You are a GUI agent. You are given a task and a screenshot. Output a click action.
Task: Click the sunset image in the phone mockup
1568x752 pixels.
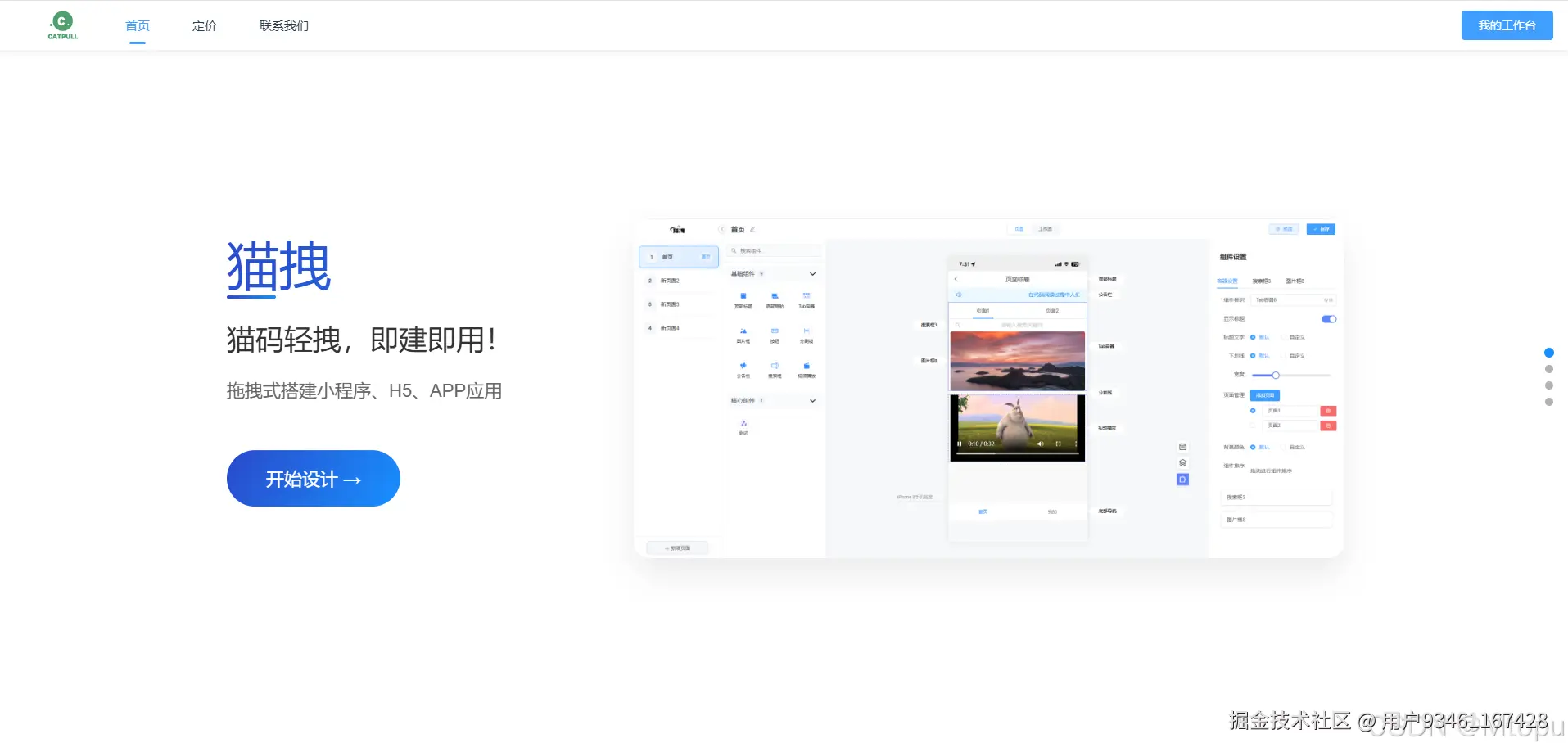click(1018, 361)
